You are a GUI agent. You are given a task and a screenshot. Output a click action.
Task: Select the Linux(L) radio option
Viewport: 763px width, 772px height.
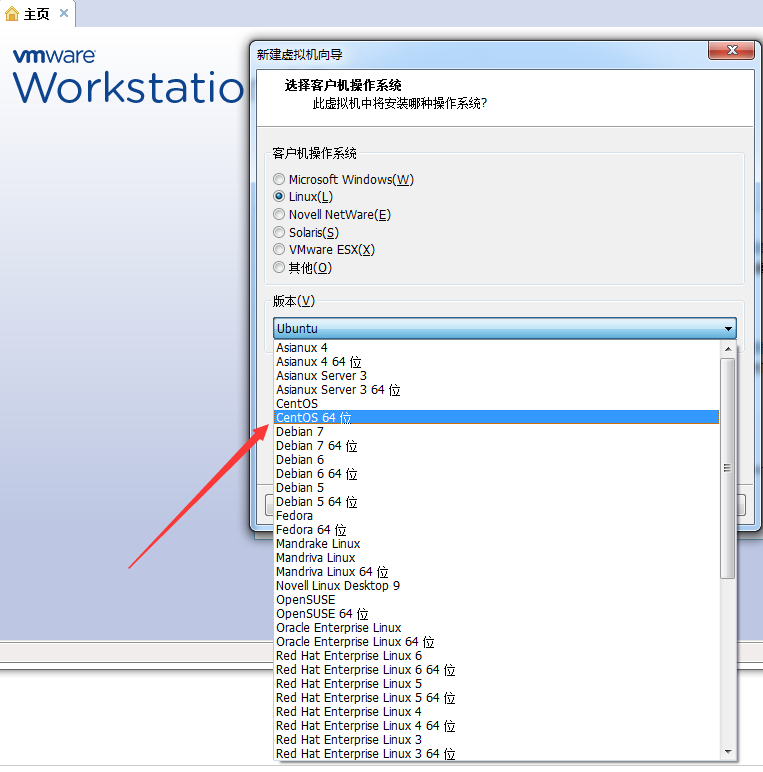pos(280,197)
